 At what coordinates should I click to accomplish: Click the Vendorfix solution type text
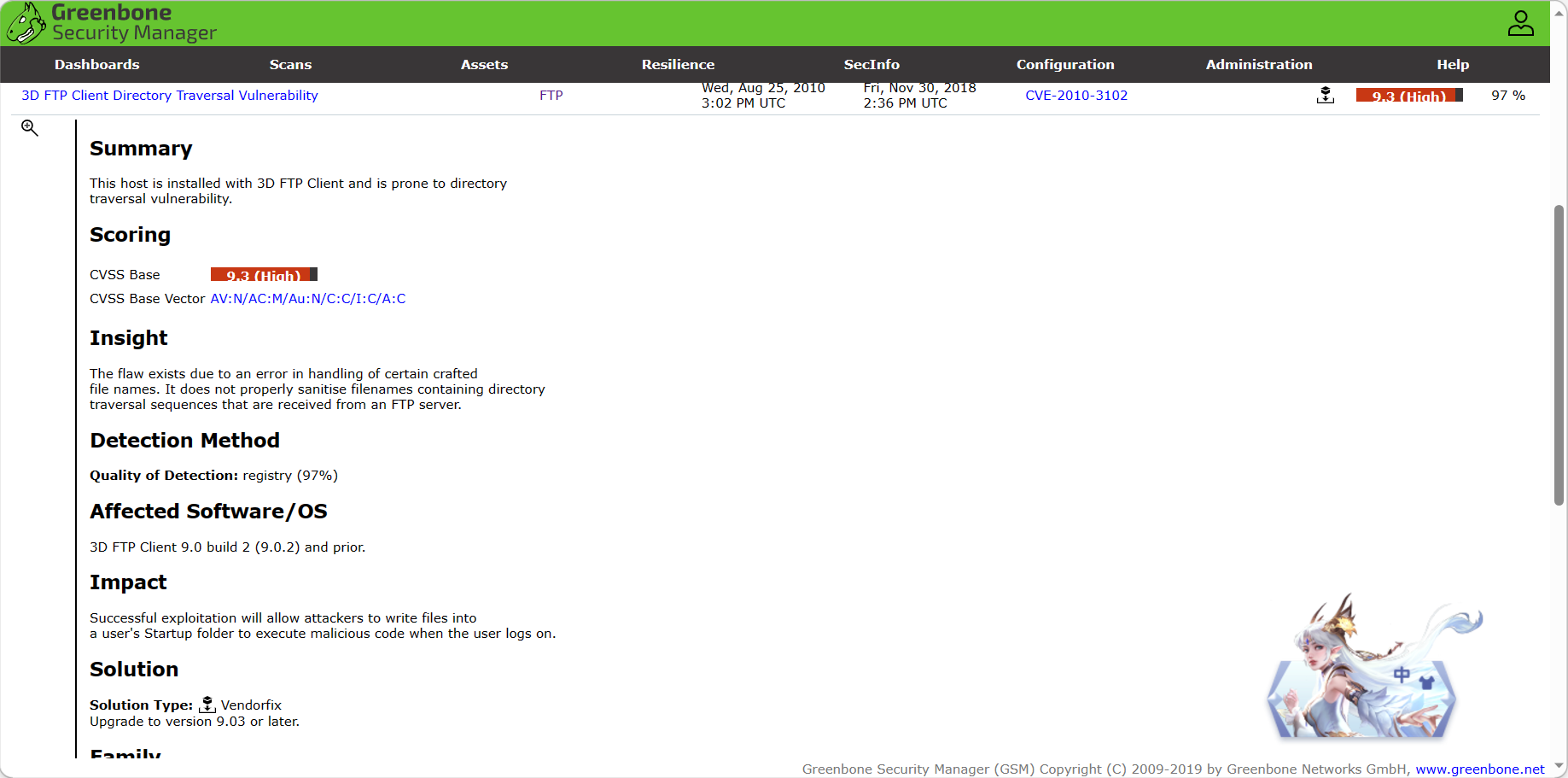[x=251, y=705]
